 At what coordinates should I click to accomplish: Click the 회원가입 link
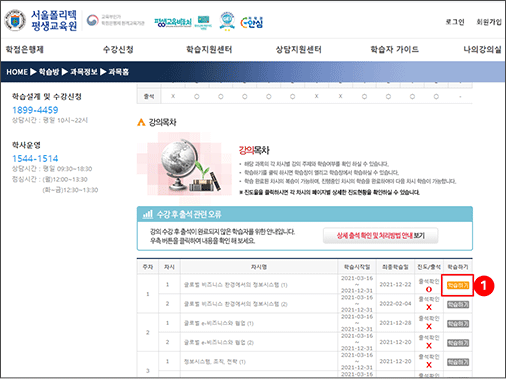(489, 22)
